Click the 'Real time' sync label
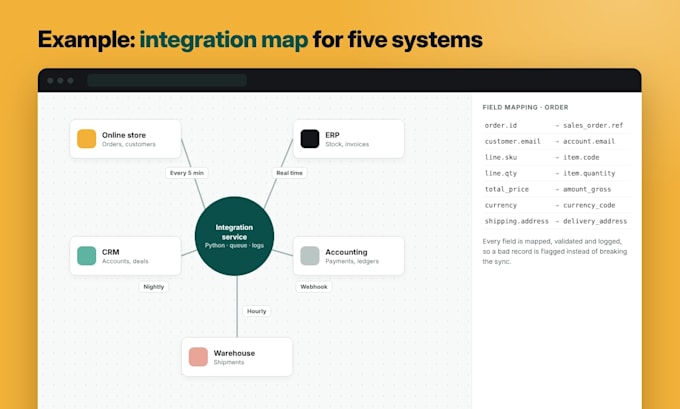The width and height of the screenshot is (680, 409). tap(289, 173)
